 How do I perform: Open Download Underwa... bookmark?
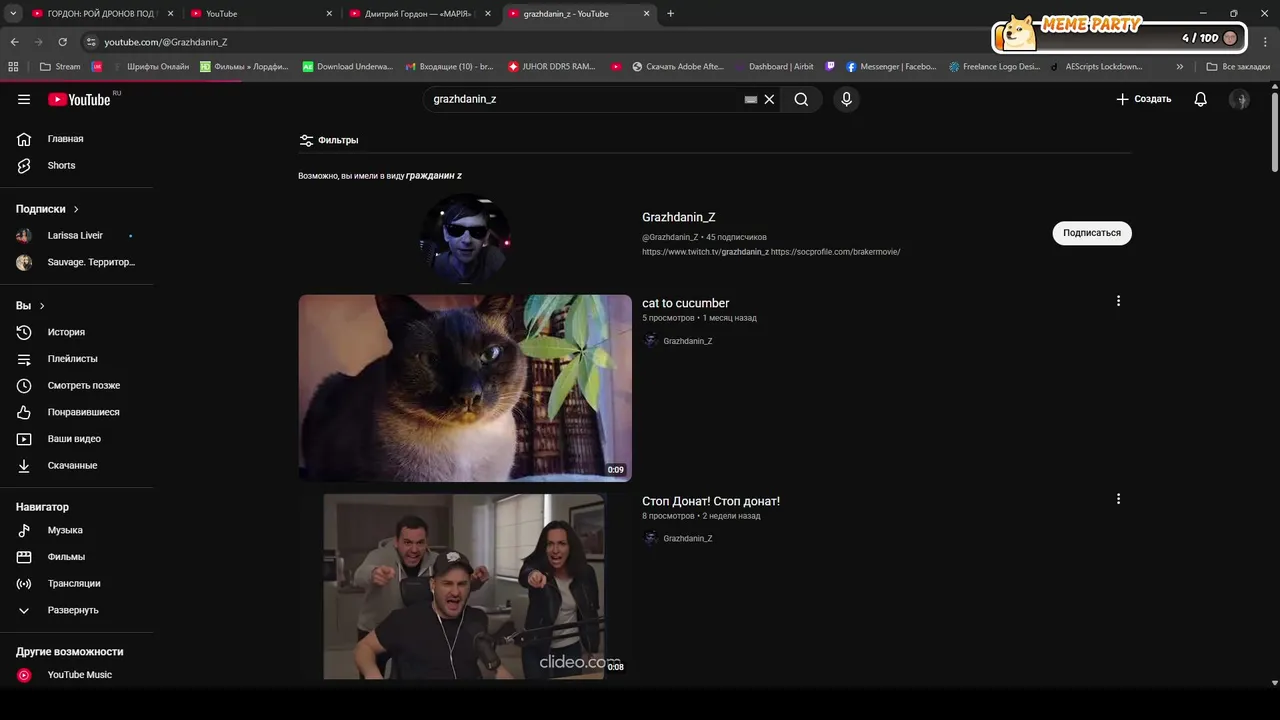pyautogui.click(x=348, y=67)
